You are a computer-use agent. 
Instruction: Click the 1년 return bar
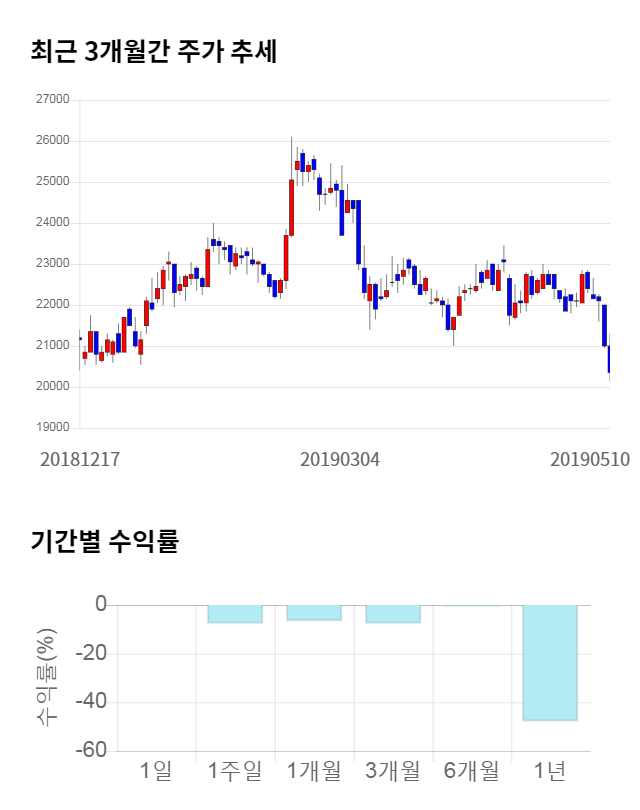[x=550, y=662]
